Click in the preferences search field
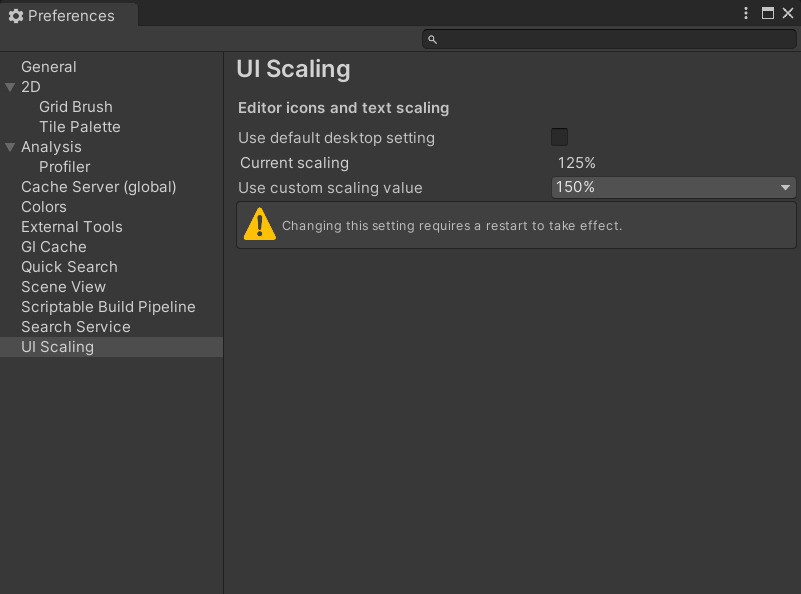Screen dimensions: 801x594 pos(610,40)
